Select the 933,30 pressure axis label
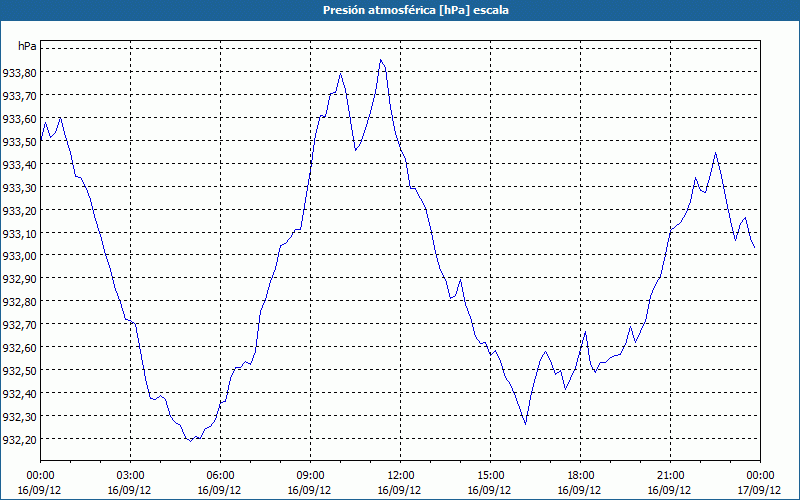Image resolution: width=800 pixels, height=500 pixels. (19, 187)
